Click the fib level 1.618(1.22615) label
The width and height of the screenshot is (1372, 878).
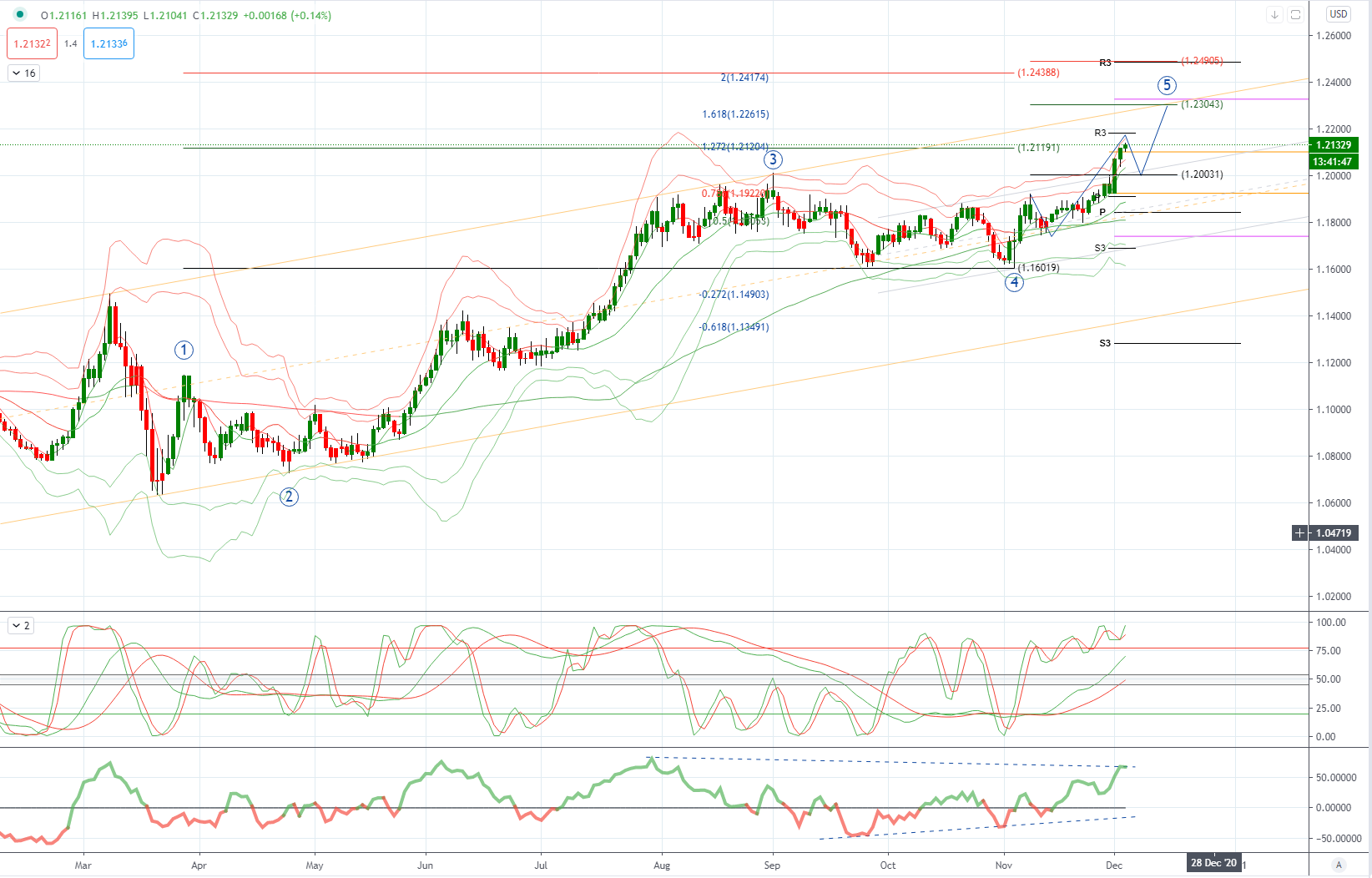coord(735,114)
